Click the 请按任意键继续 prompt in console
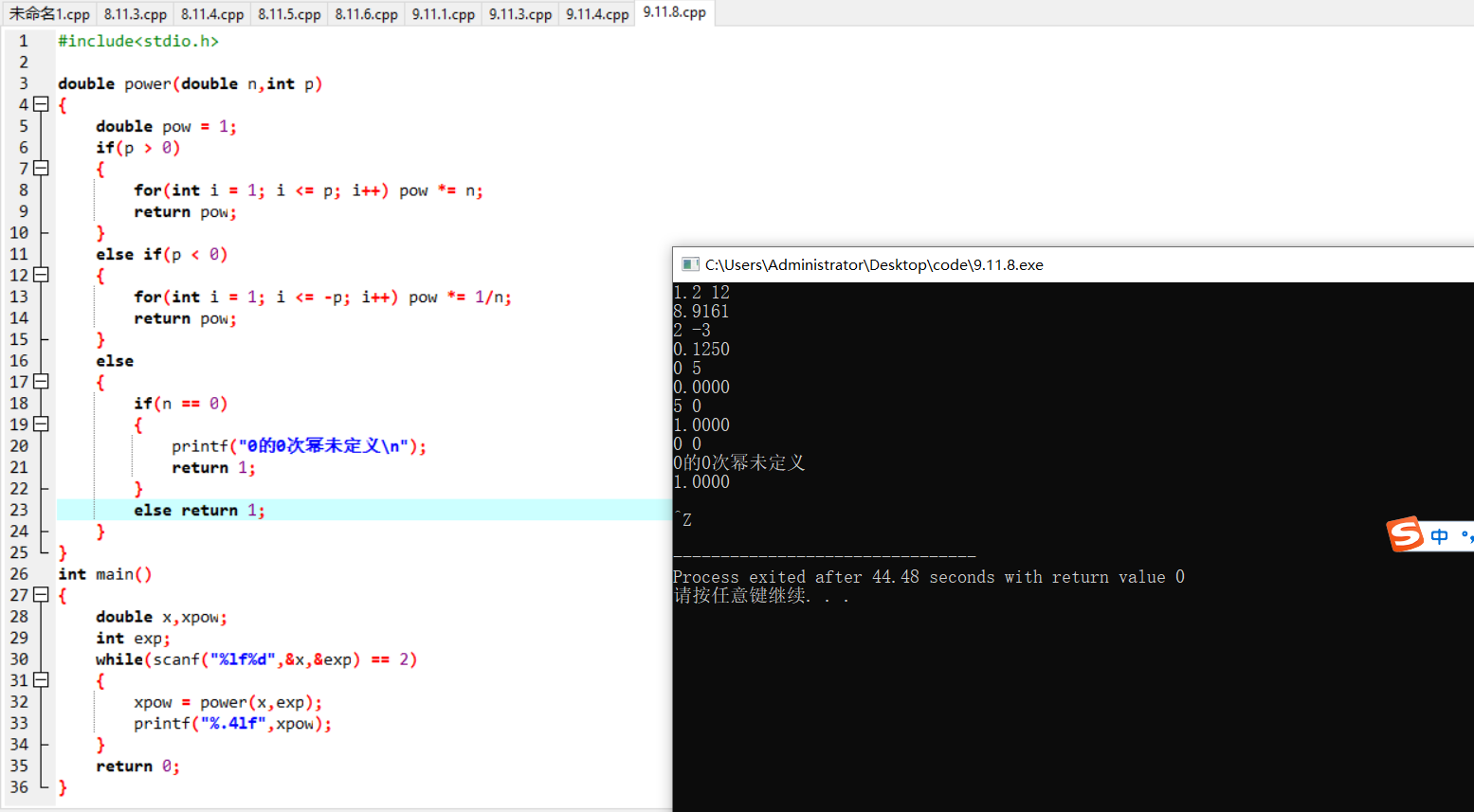Viewport: 1474px width, 812px height. tap(761, 596)
